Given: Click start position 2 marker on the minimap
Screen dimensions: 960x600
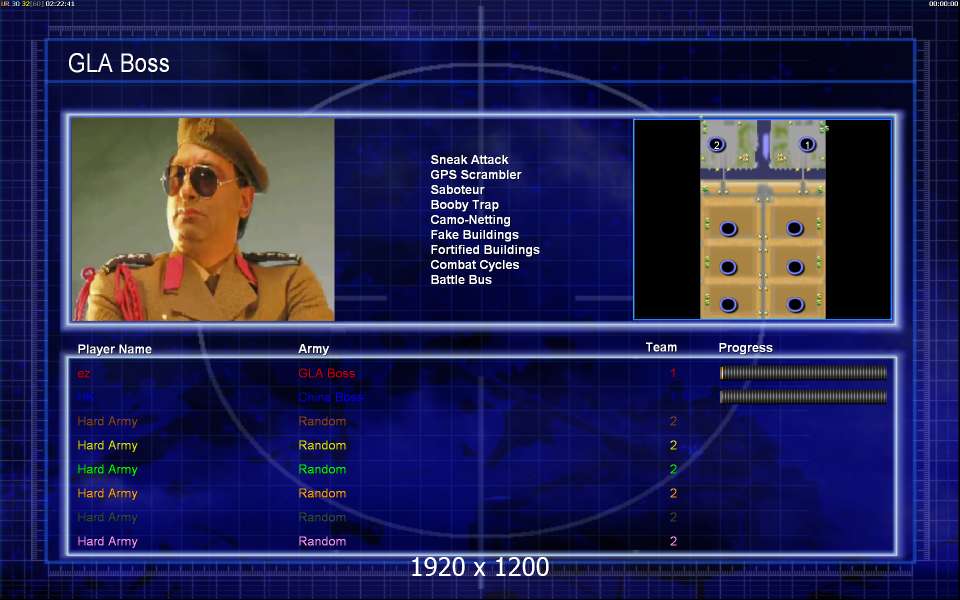Looking at the screenshot, I should coord(716,145).
